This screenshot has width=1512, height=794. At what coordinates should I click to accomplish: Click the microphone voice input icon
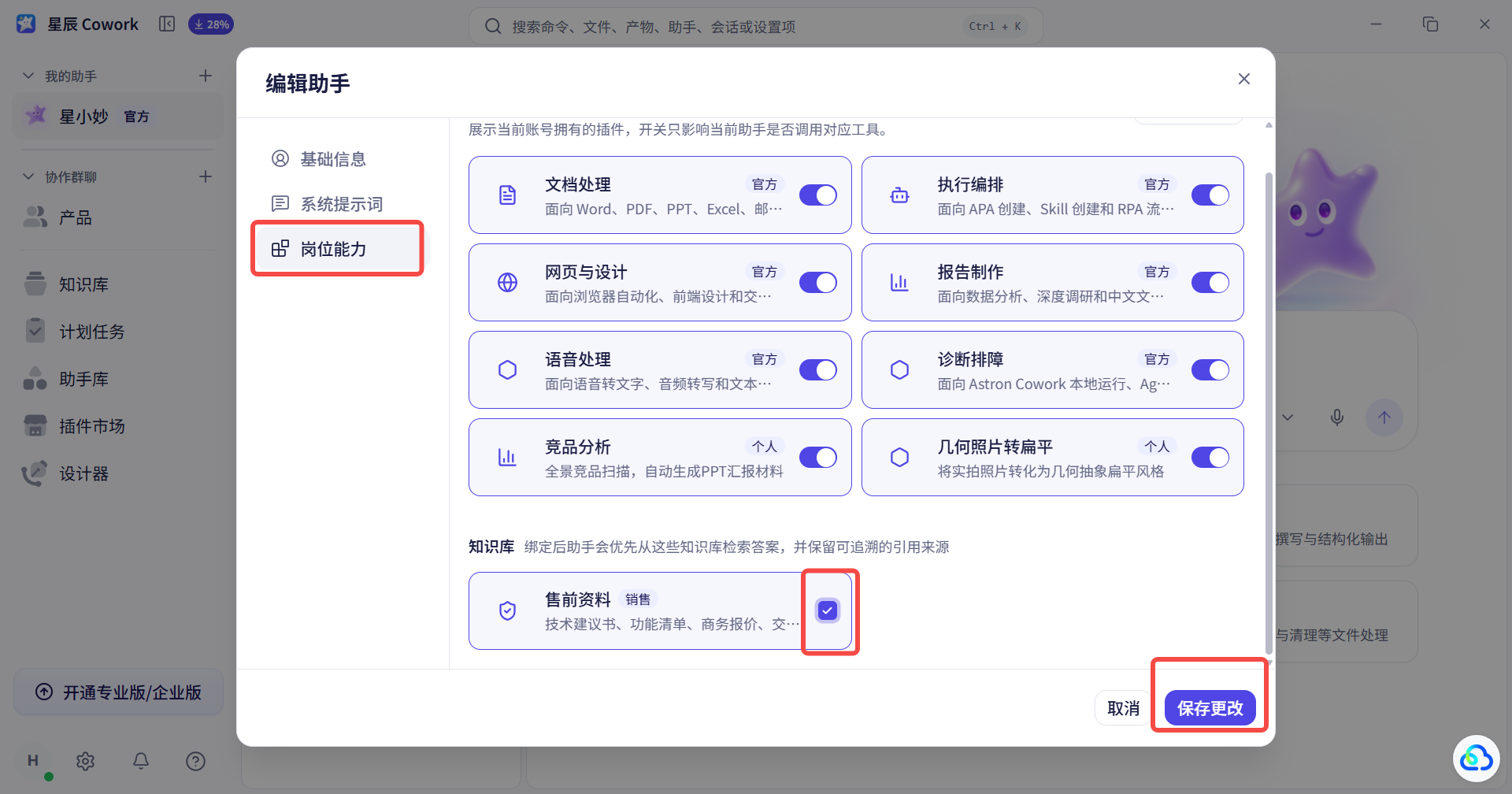(1337, 417)
